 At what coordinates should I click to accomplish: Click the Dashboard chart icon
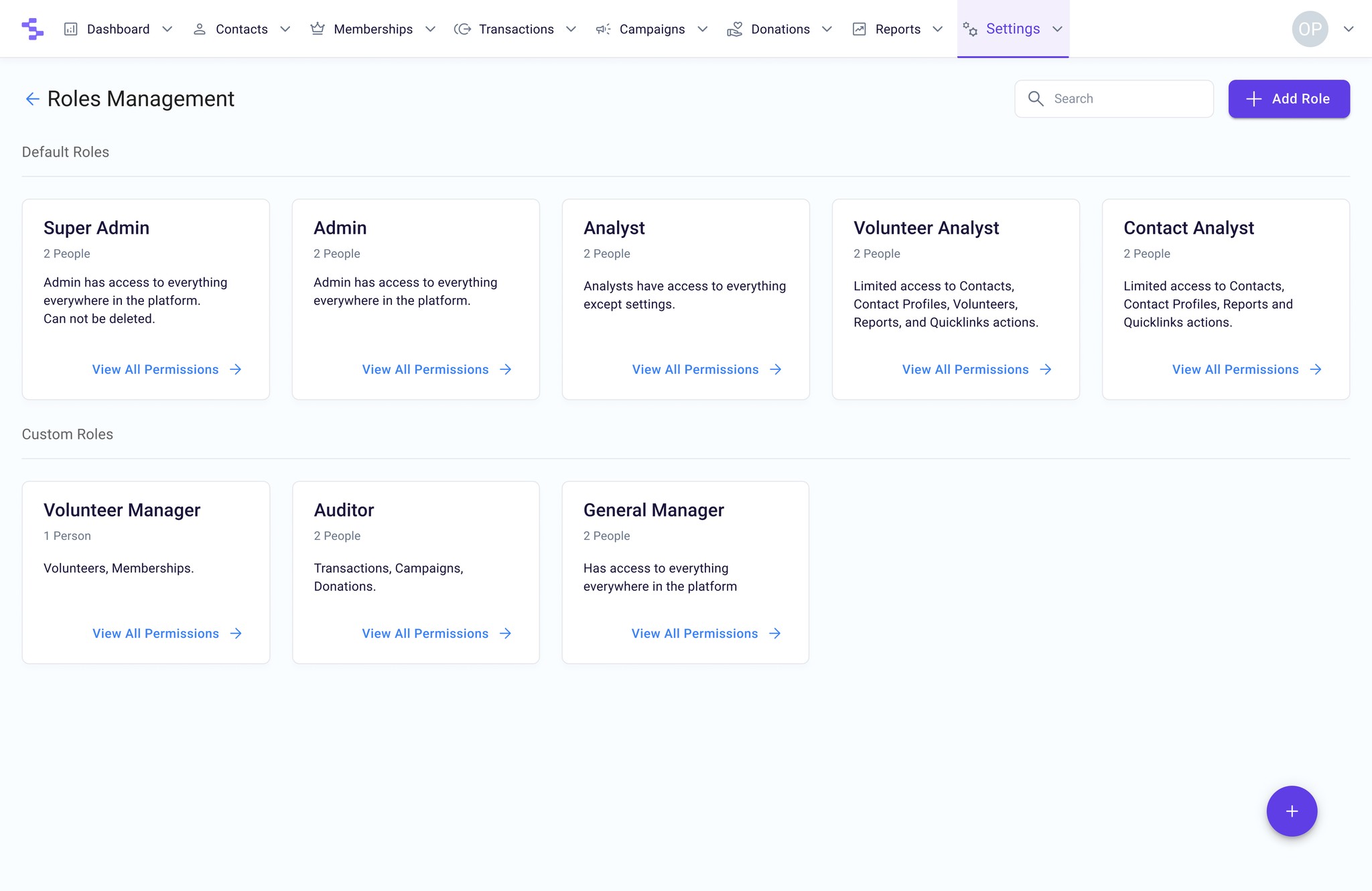(70, 29)
